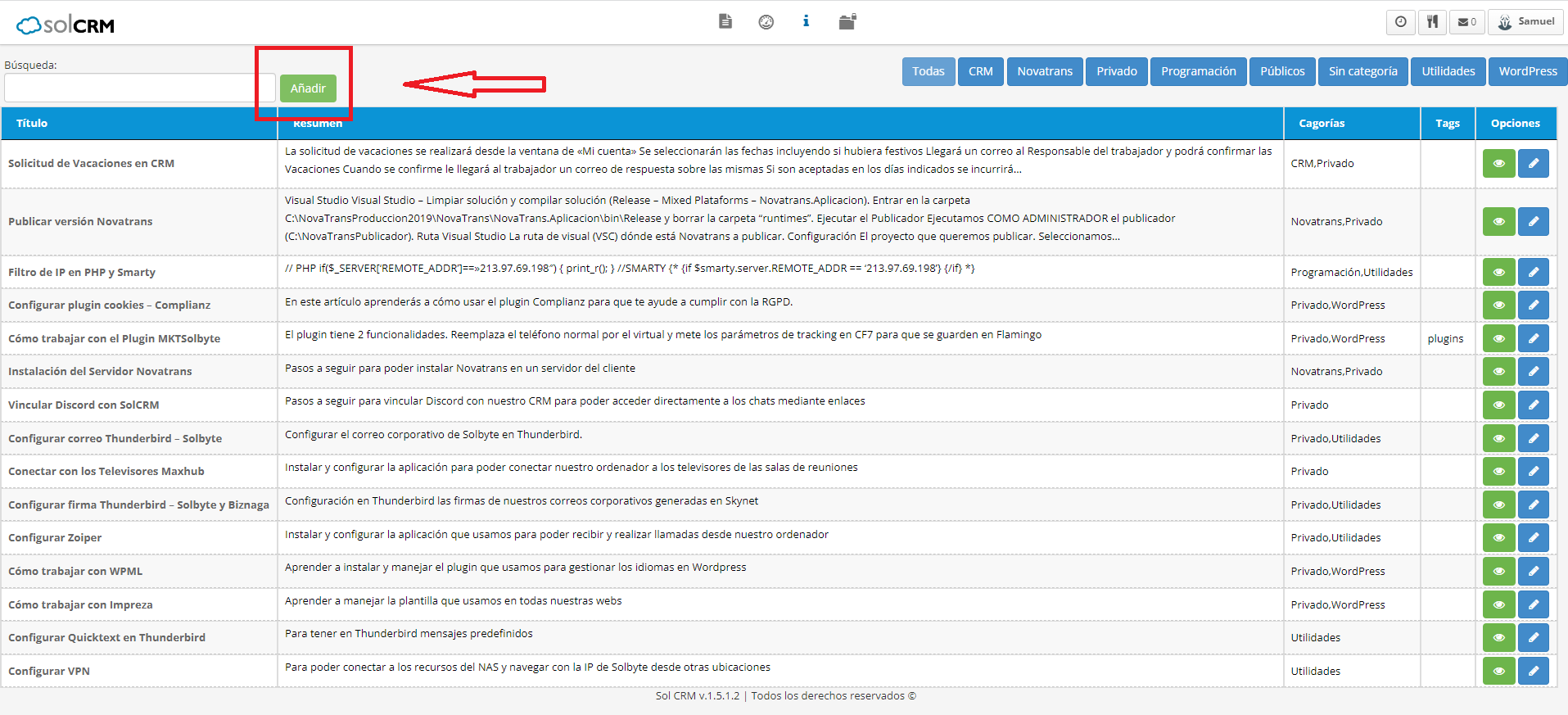Click the 'Vincular Discord con SolCRM' title
This screenshot has width=1568, height=715.
(84, 405)
